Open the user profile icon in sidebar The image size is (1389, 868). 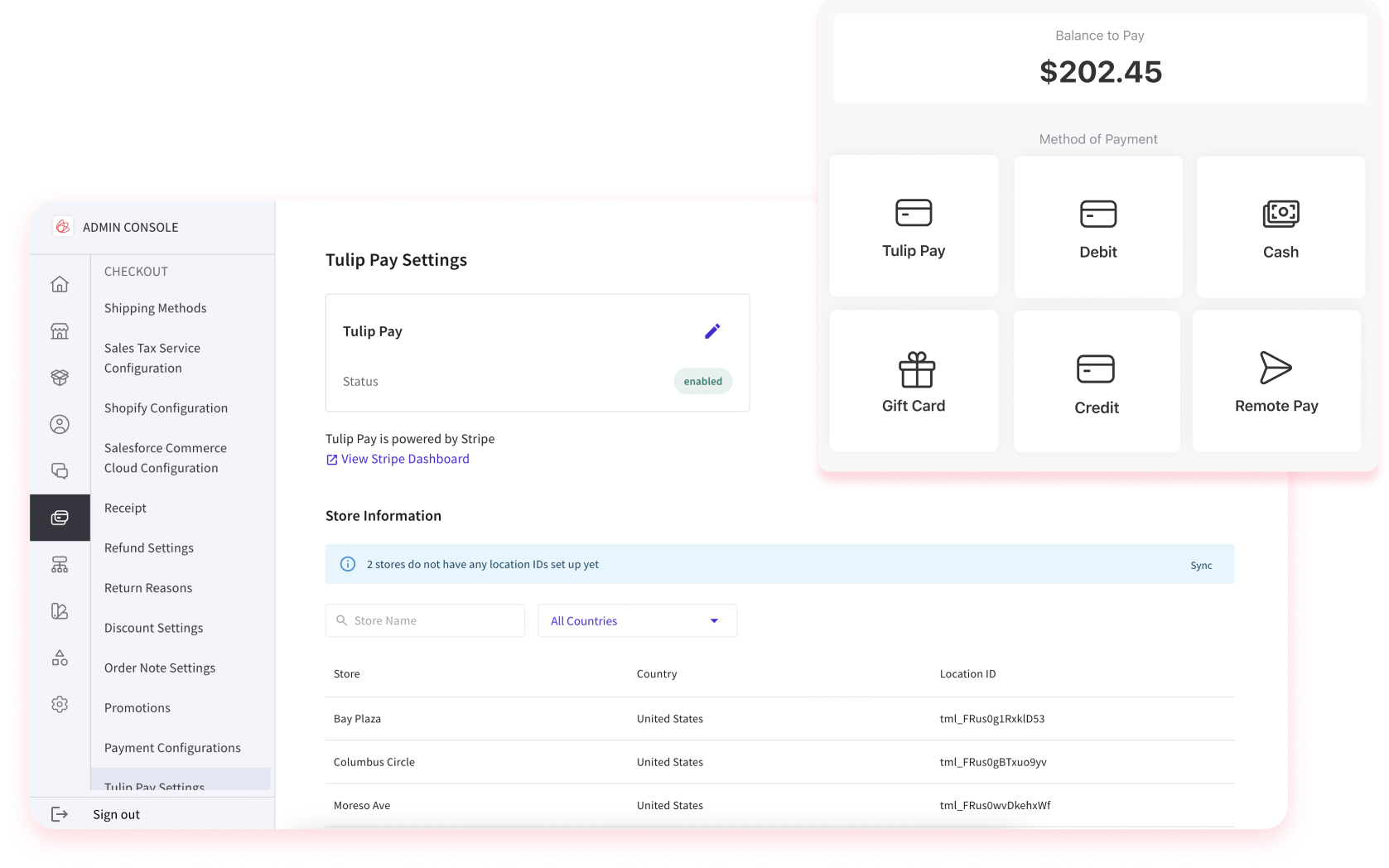click(x=60, y=424)
